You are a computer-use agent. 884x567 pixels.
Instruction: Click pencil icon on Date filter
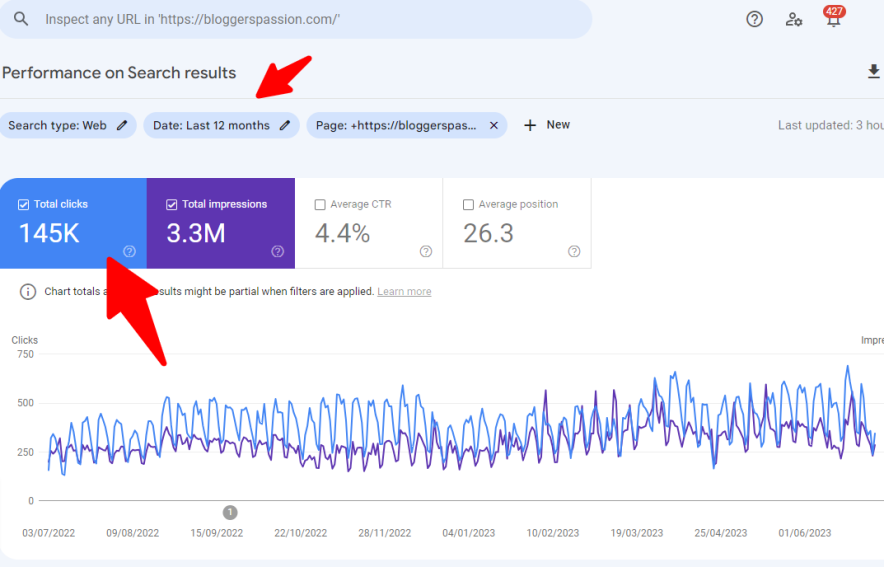(x=285, y=125)
